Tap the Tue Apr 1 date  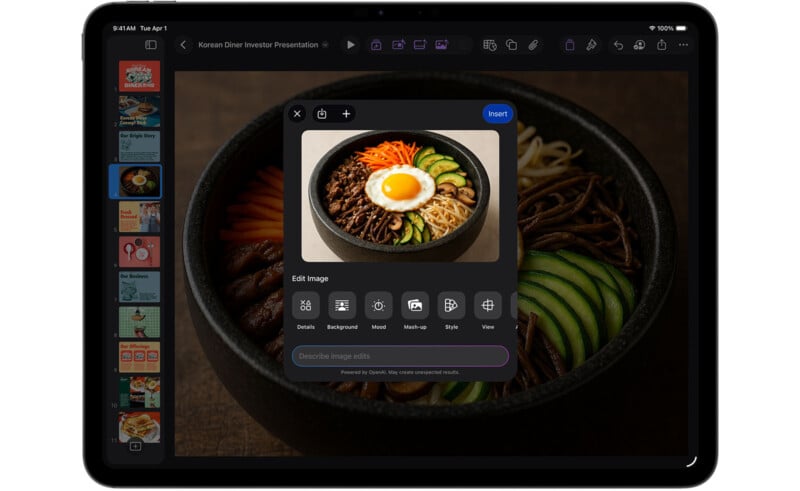click(153, 28)
